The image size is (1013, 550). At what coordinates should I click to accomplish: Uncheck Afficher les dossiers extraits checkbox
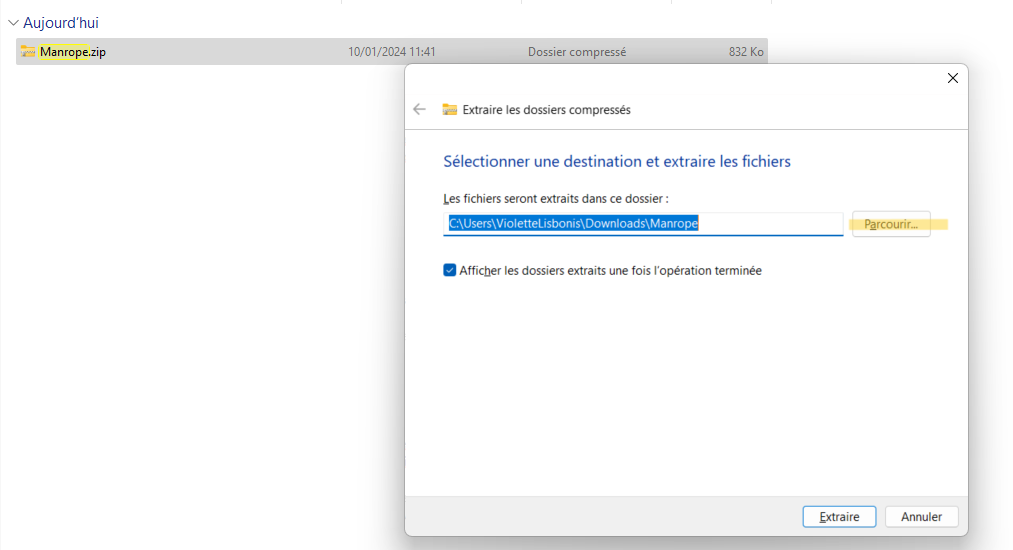coord(450,270)
